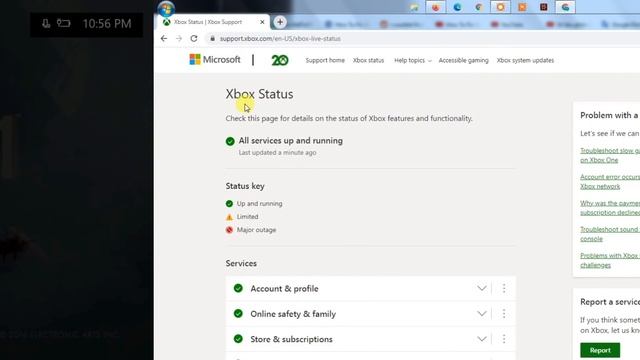
Task: Close the Xbox Status tab
Action: pyautogui.click(x=262, y=22)
